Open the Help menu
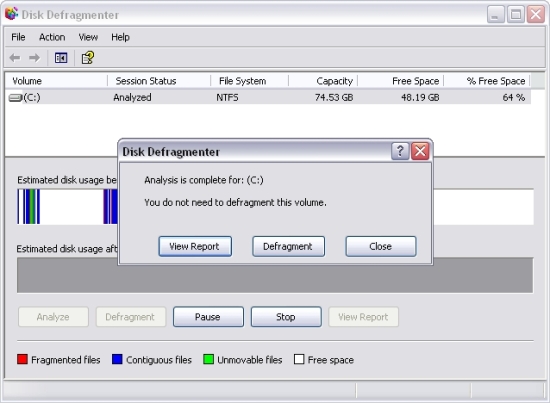This screenshot has height=403, width=550. pos(120,37)
